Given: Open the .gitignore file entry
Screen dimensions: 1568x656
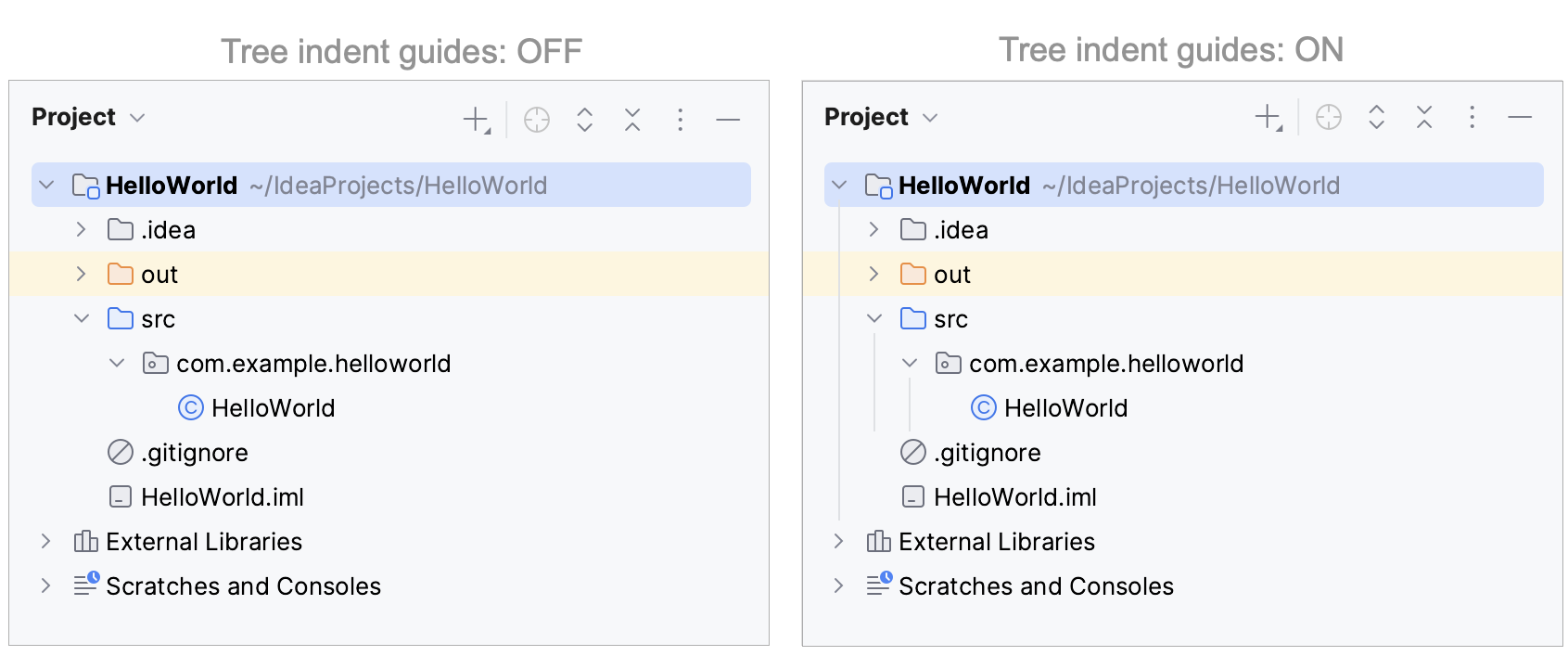Looking at the screenshot, I should (193, 452).
